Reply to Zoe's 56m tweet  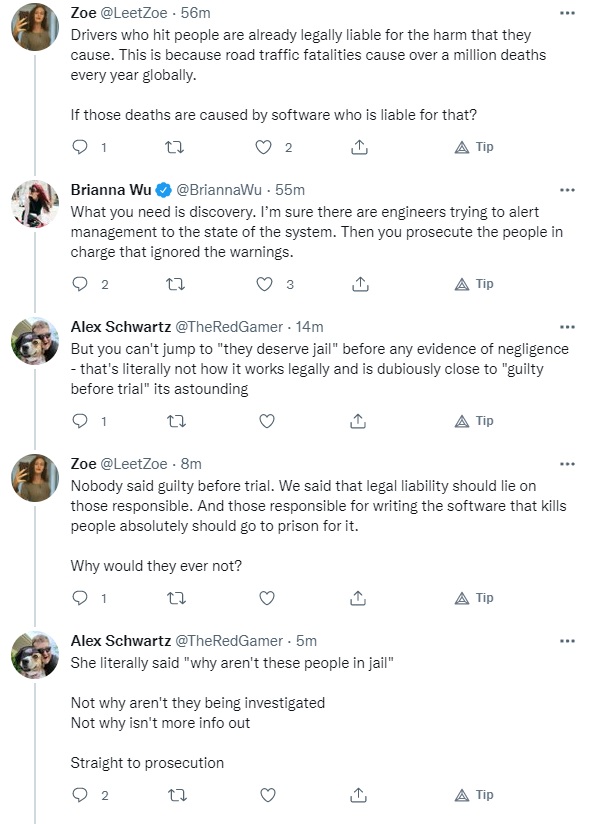click(x=80, y=147)
